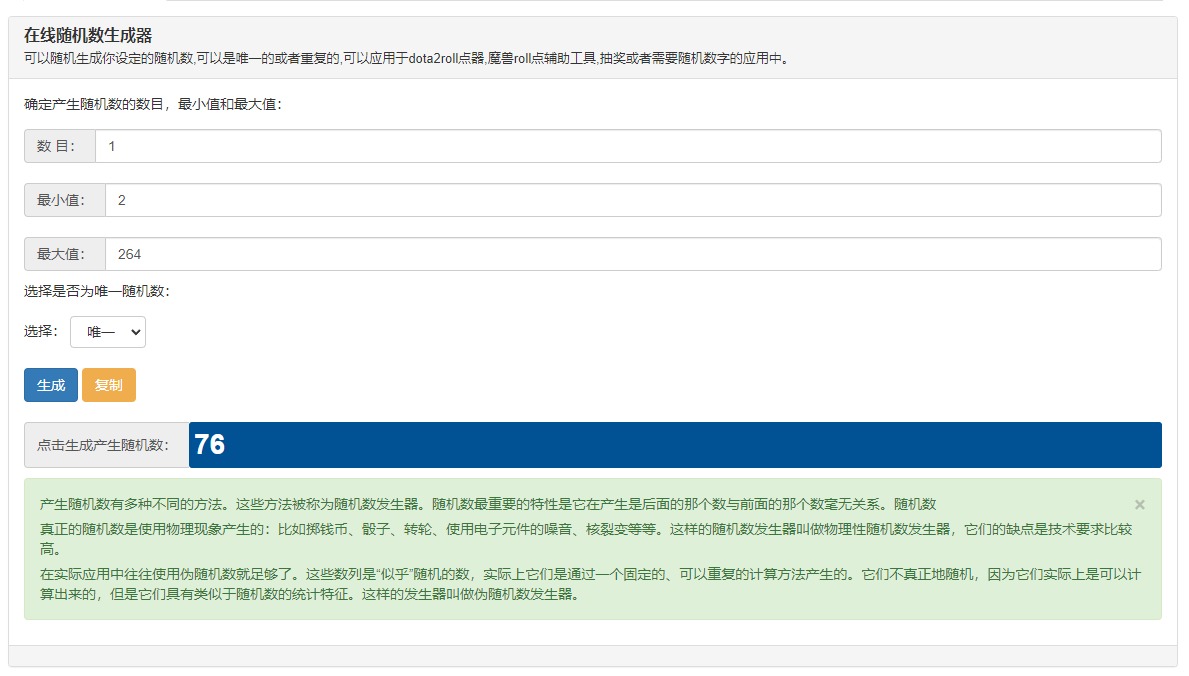Click the 点击生成产生随机数 label
1189x676 pixels.
point(106,445)
